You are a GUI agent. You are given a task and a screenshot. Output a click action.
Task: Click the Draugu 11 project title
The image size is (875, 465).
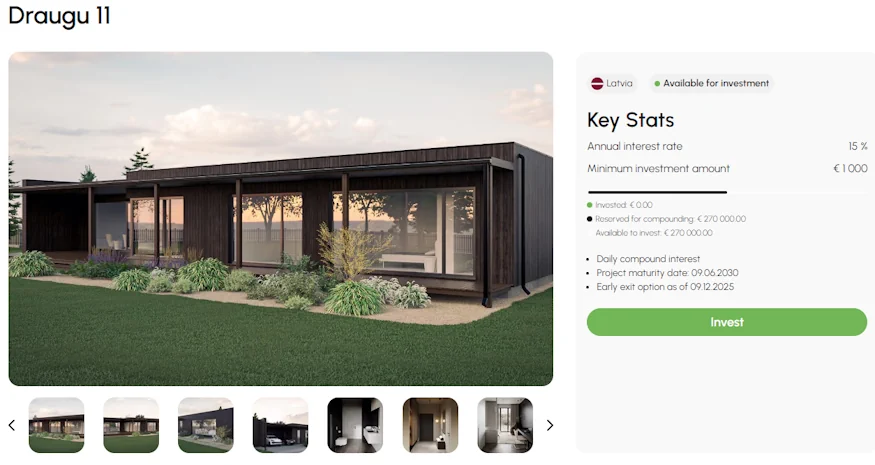[59, 16]
